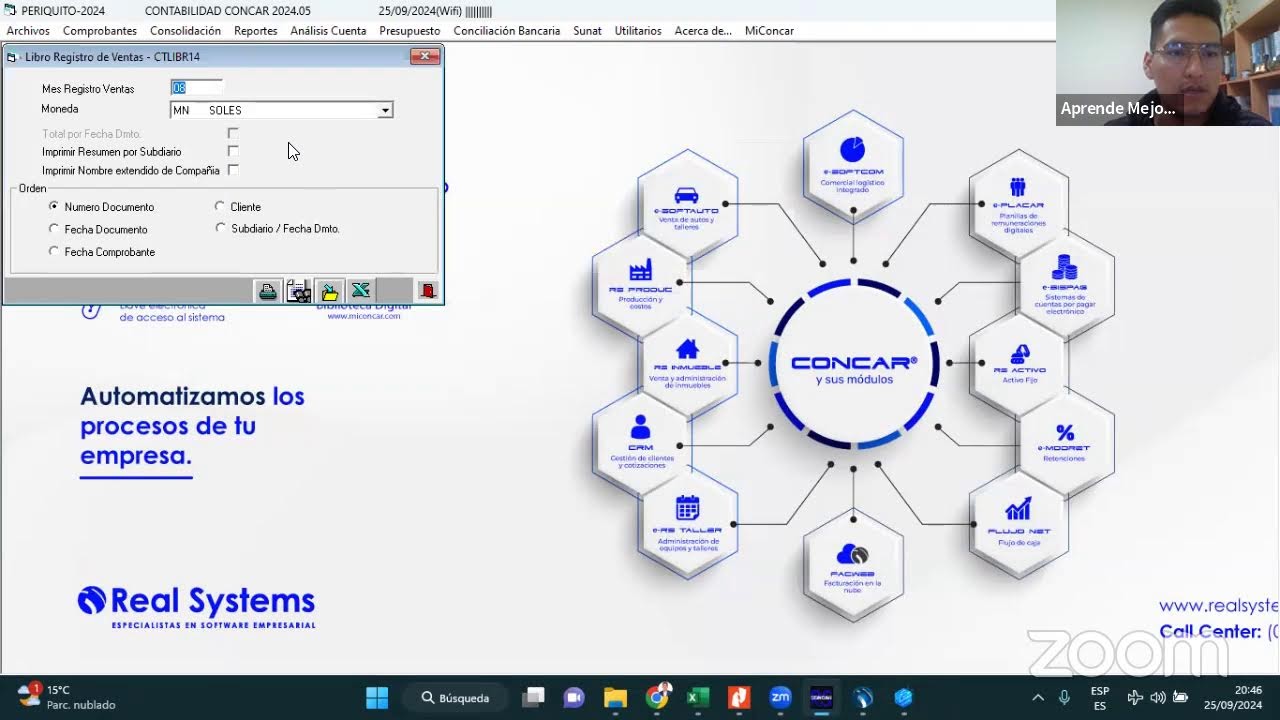Click the microphone icon in the system tray
The image size is (1280, 720).
tap(1065, 697)
